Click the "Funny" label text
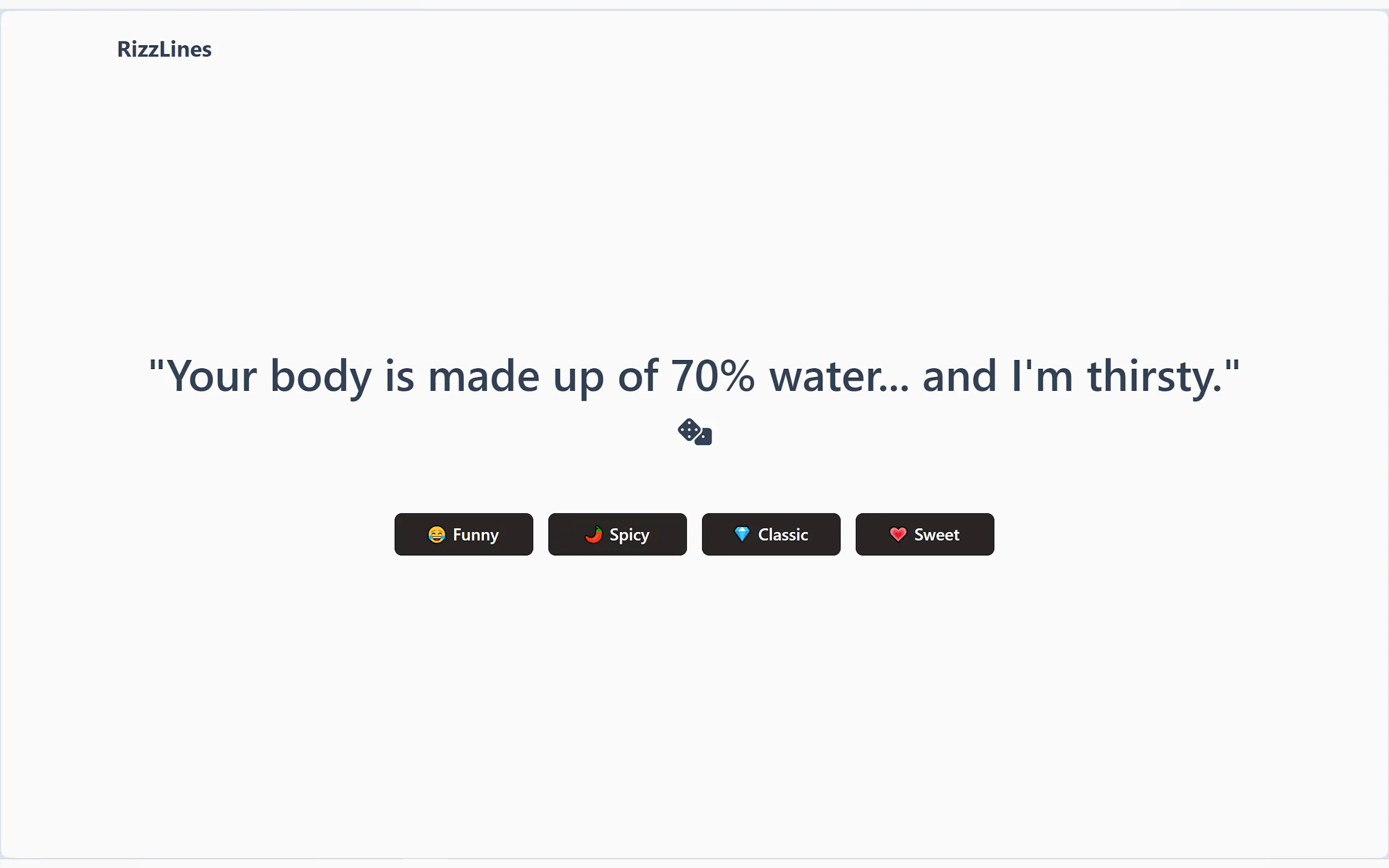 click(x=475, y=535)
